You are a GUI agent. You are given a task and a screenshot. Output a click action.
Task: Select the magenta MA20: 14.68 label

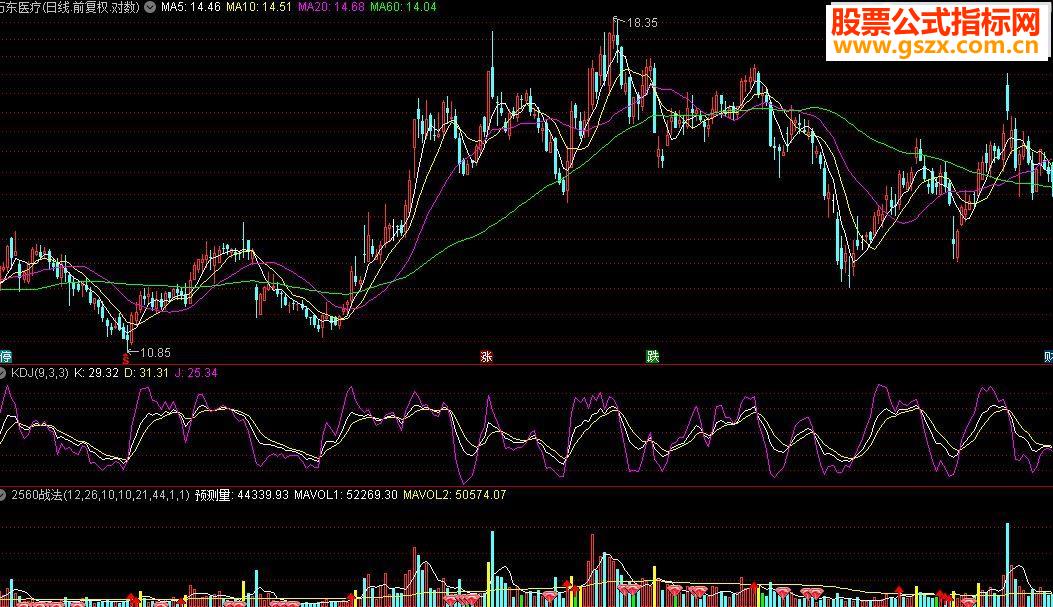[x=331, y=7]
